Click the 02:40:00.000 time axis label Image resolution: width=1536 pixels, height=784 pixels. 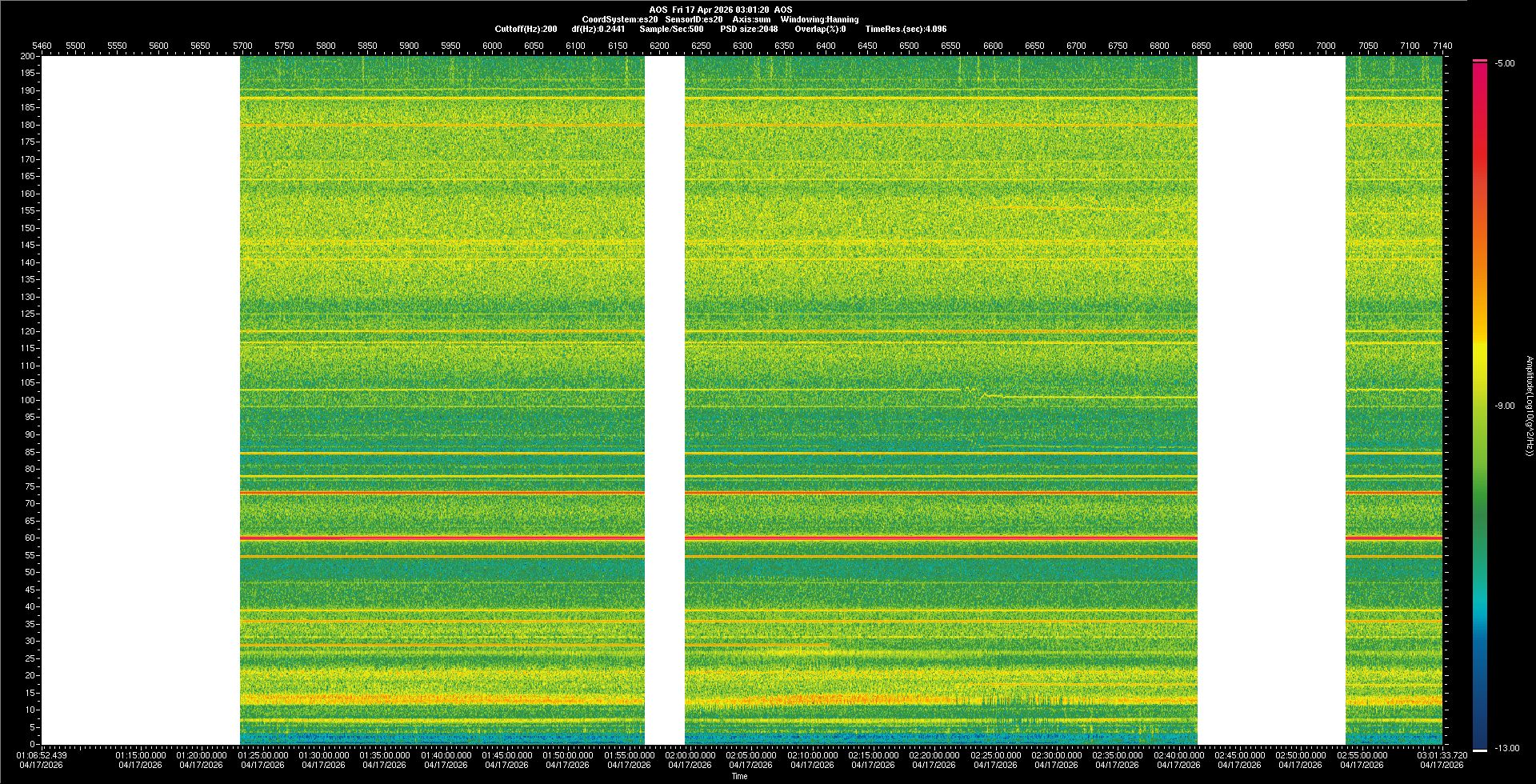tap(1178, 755)
